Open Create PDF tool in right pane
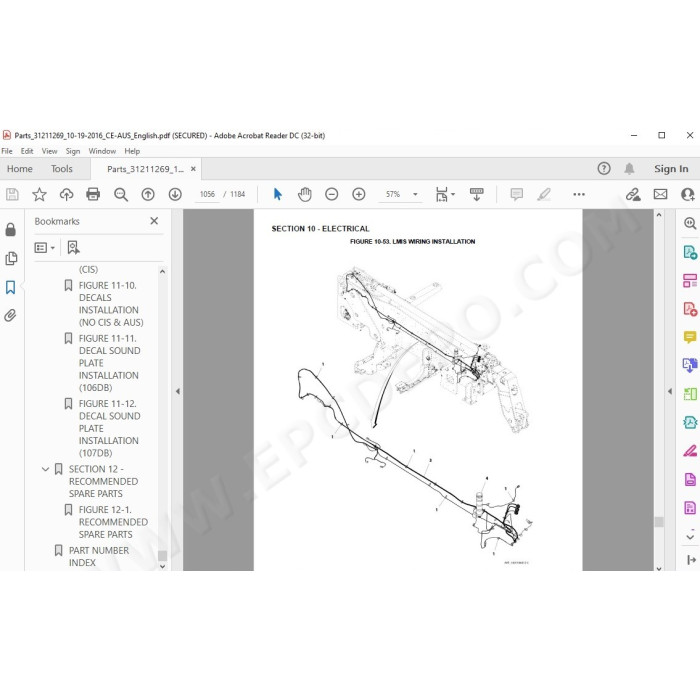 point(690,308)
